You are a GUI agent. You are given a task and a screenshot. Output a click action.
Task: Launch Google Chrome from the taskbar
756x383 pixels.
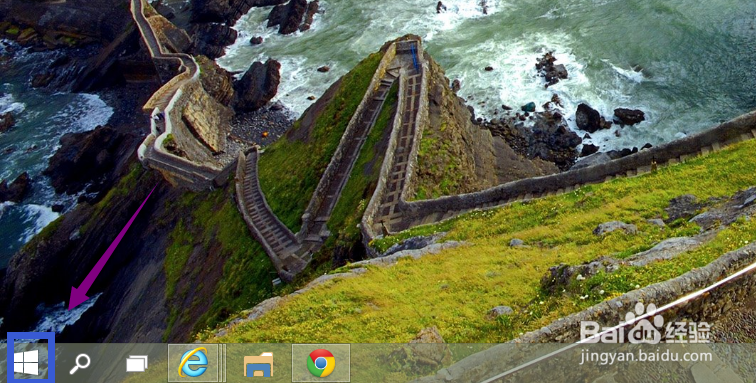pyautogui.click(x=321, y=363)
